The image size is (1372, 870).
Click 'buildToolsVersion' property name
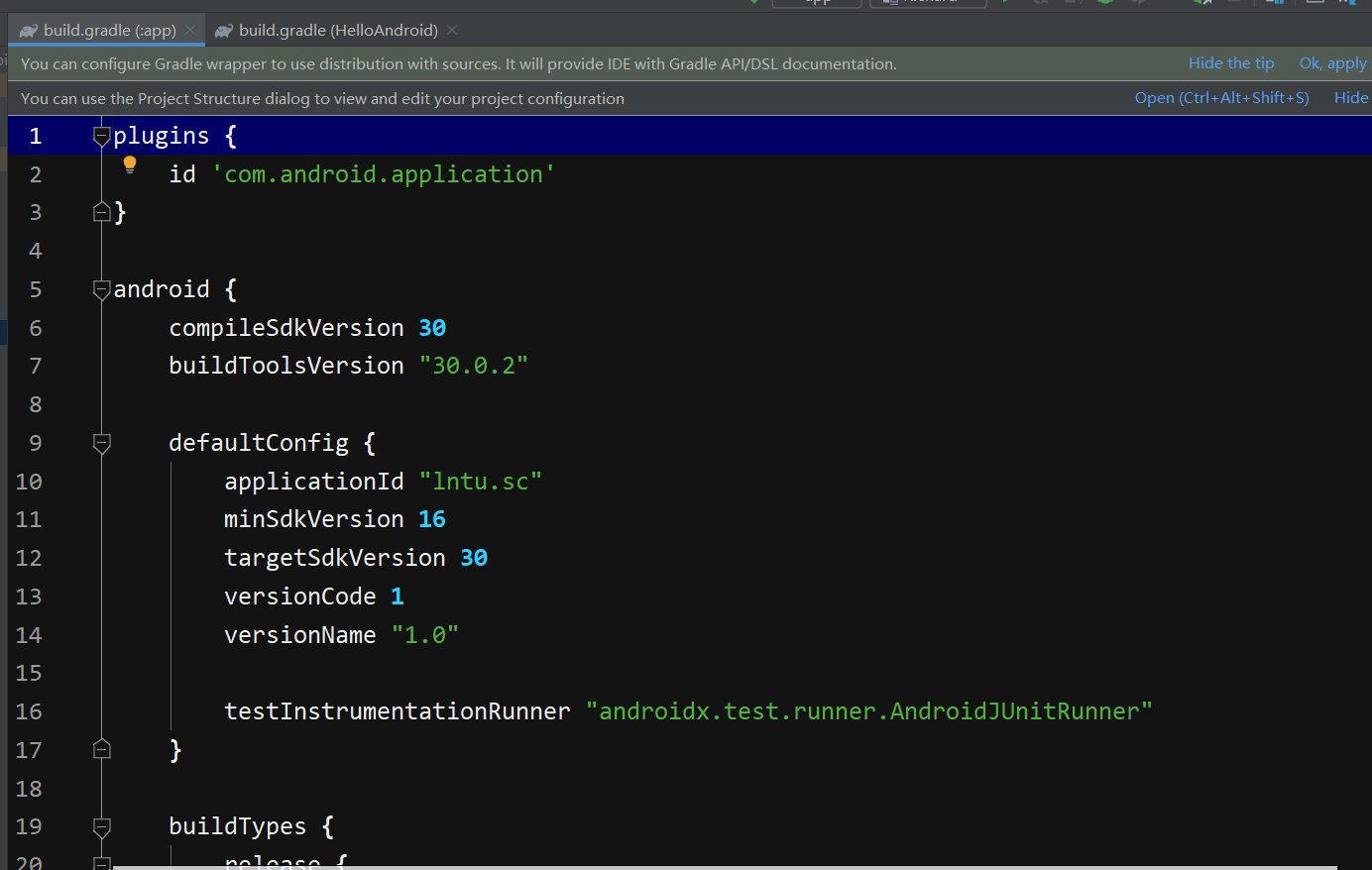coord(286,366)
